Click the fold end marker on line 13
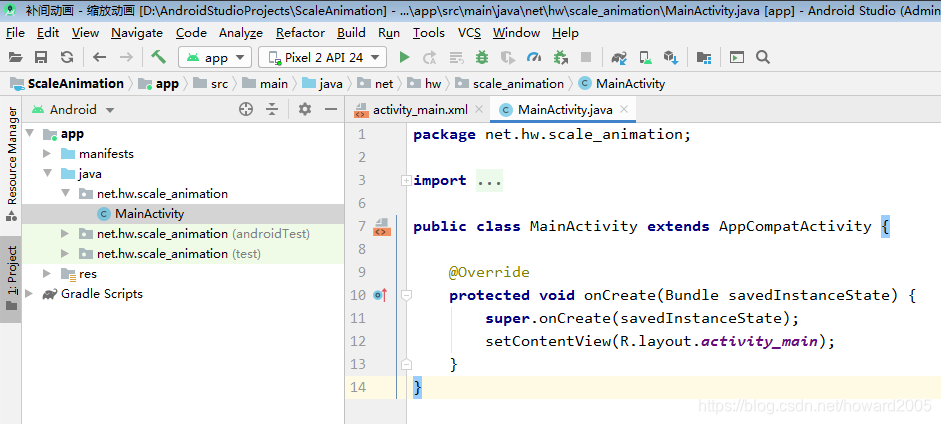 (406, 364)
